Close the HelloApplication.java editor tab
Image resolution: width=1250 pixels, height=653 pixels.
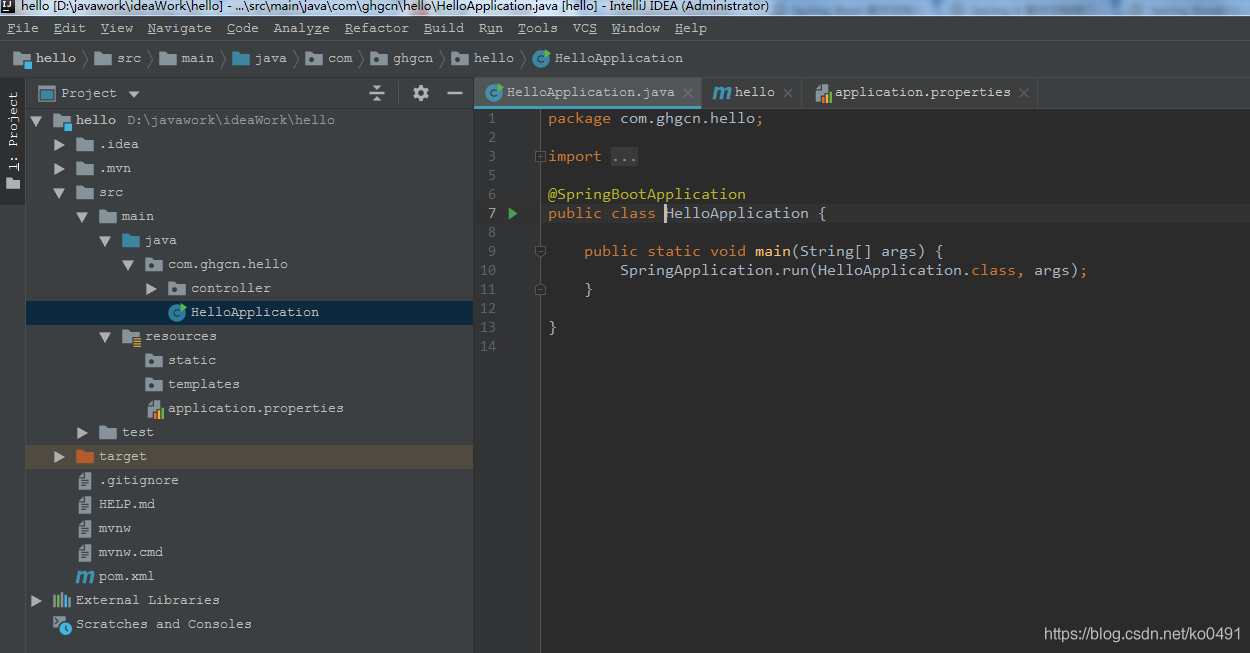click(x=688, y=93)
